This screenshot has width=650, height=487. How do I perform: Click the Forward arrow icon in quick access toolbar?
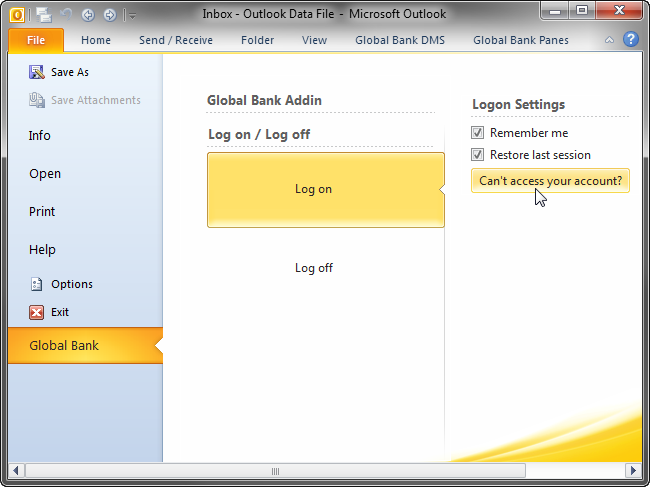click(110, 15)
